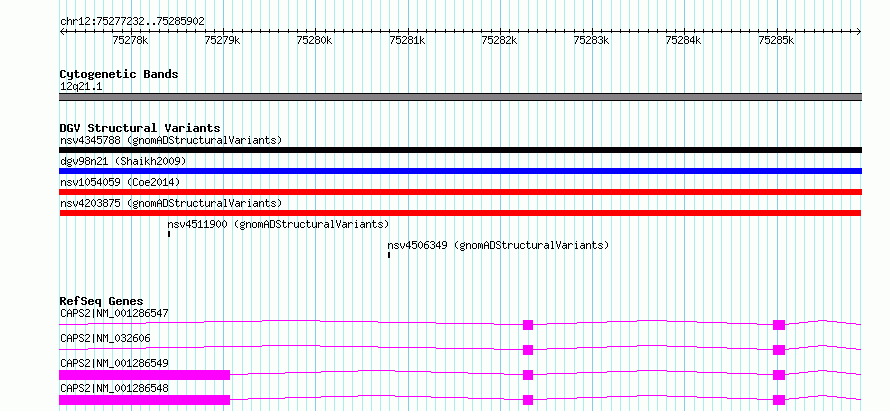Click the dgv98n21 (Shaikh2009) label
Image resolution: width=890 pixels, height=411 pixels.
[x=123, y=161]
